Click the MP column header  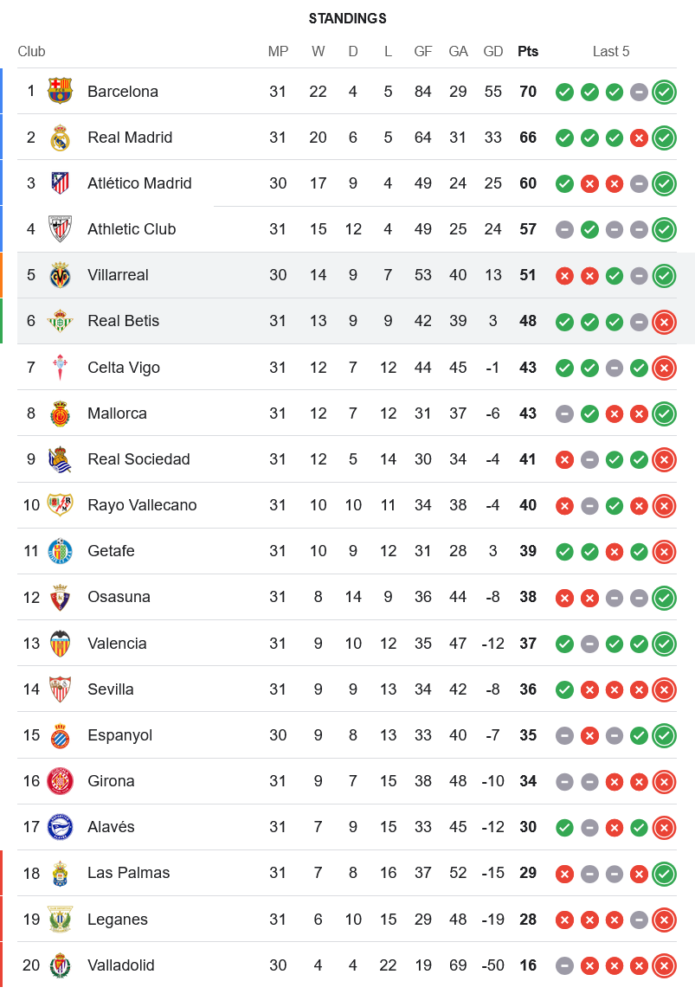click(278, 51)
